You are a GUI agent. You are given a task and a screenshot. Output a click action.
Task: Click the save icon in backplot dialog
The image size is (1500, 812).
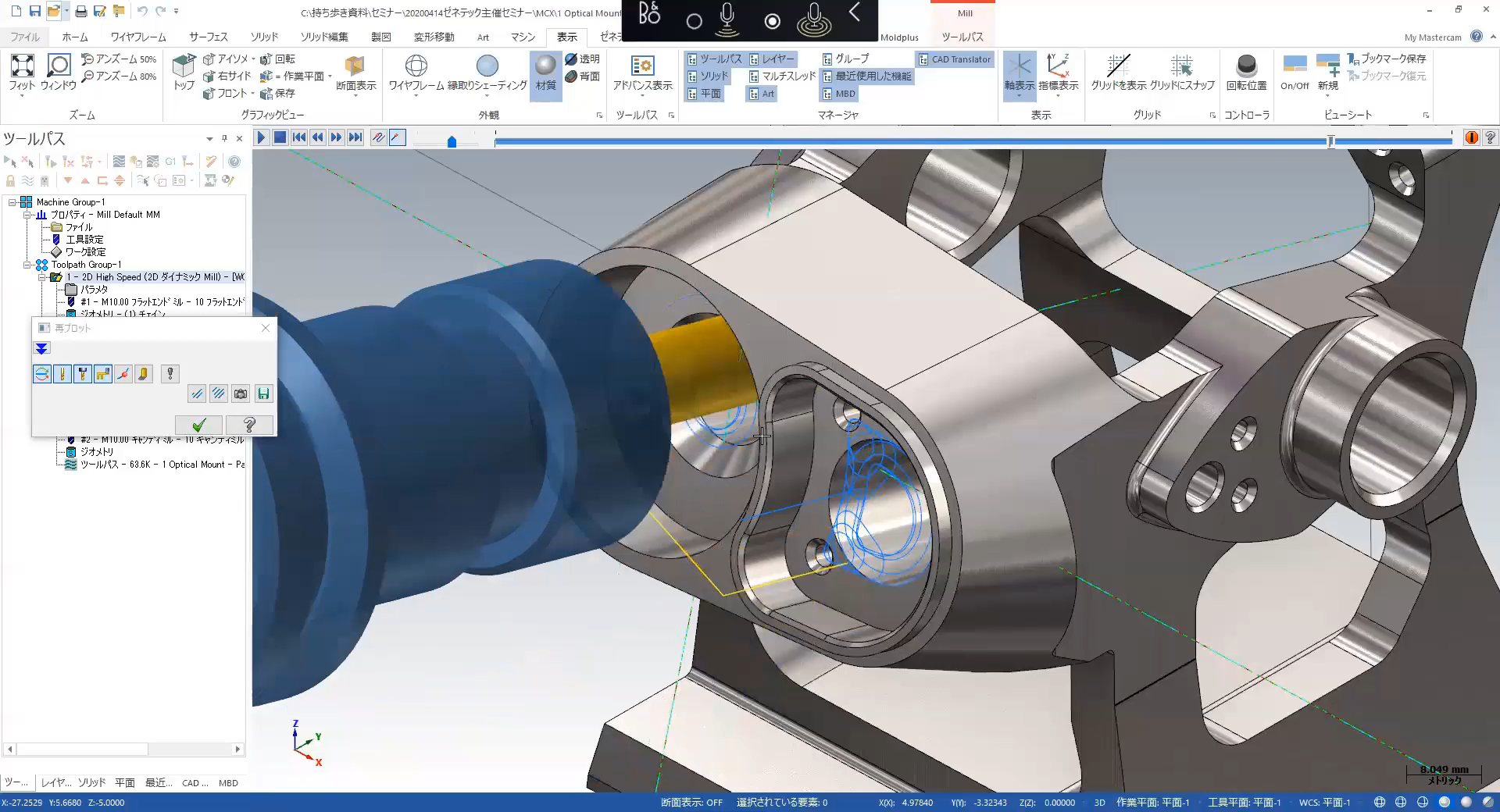pos(263,394)
